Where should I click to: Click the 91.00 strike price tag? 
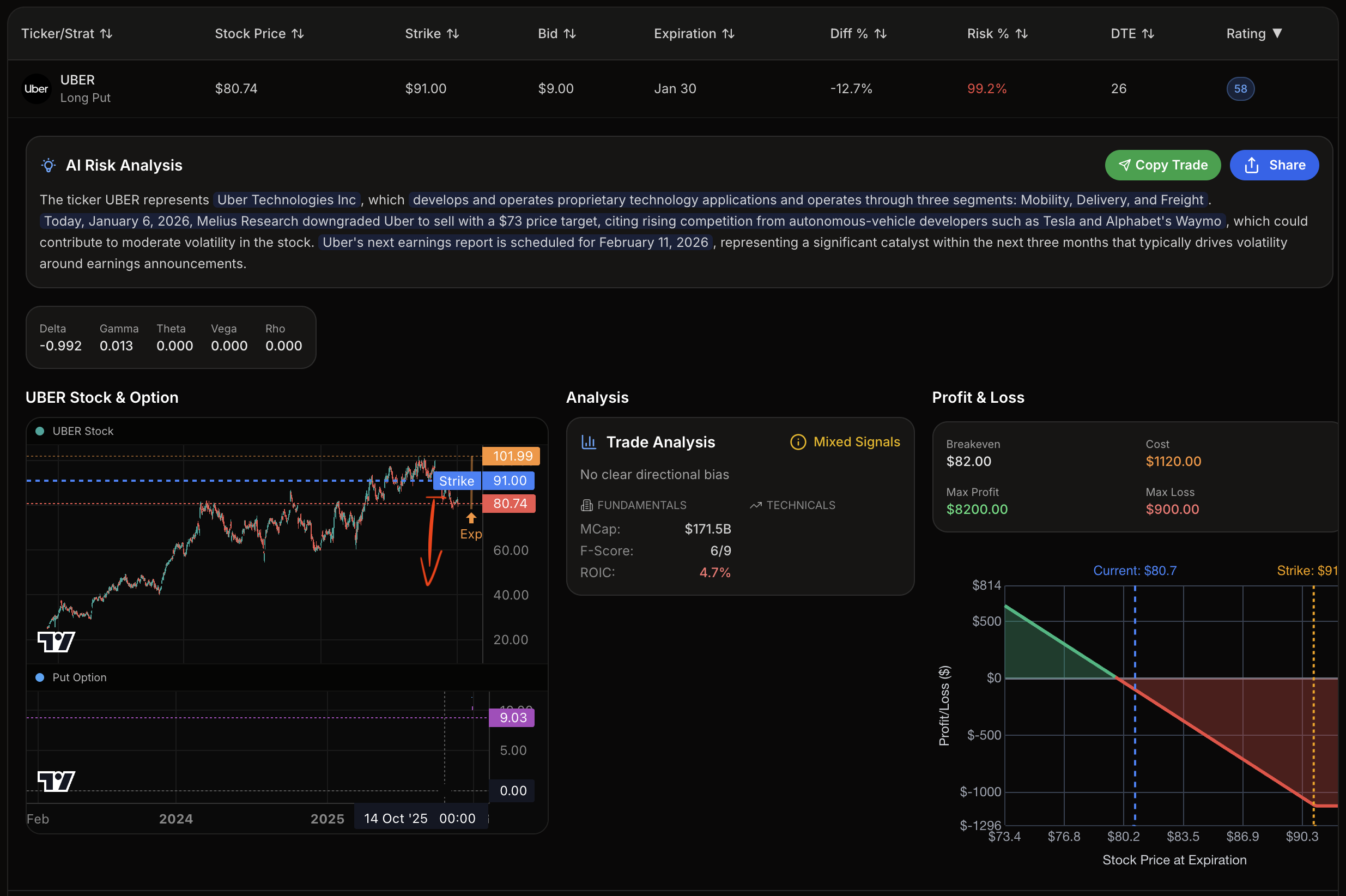tap(509, 481)
